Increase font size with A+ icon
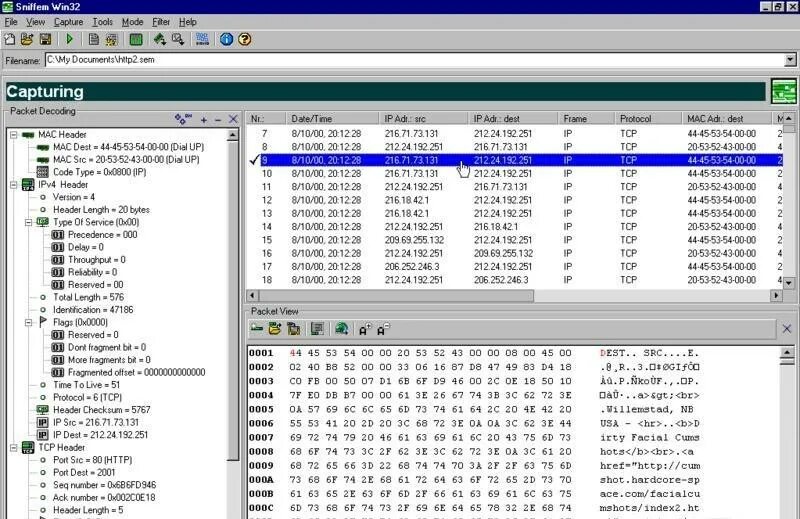The height and width of the screenshot is (519, 800). [365, 330]
